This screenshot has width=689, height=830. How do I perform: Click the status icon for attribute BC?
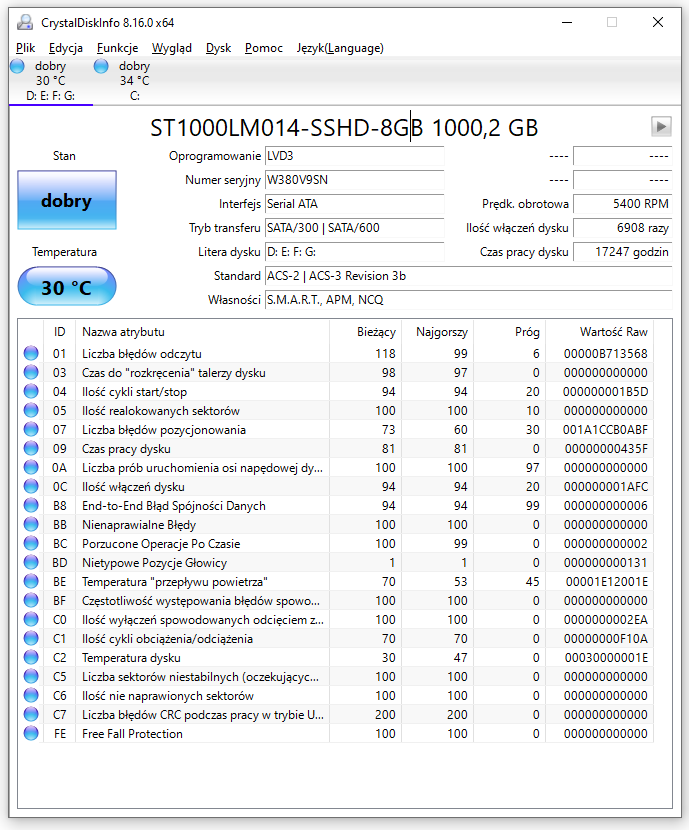31,544
